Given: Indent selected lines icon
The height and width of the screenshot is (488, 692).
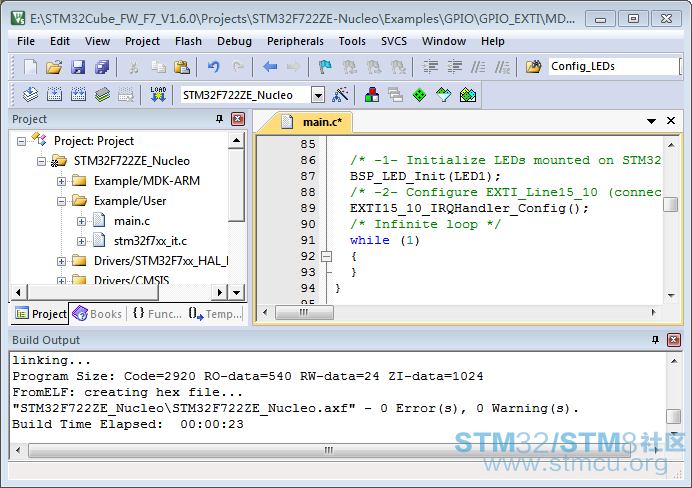Looking at the screenshot, I should [x=430, y=67].
